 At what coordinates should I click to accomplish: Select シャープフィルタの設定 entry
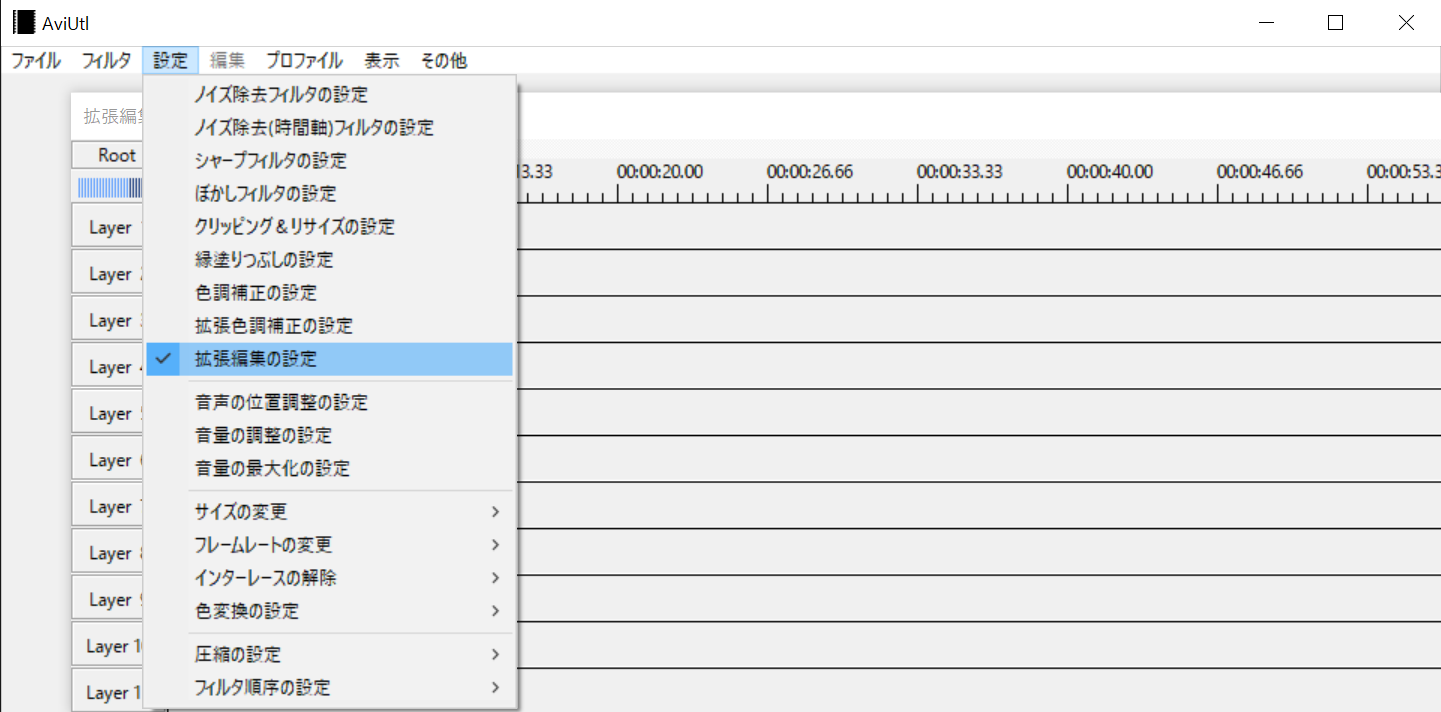click(x=329, y=161)
